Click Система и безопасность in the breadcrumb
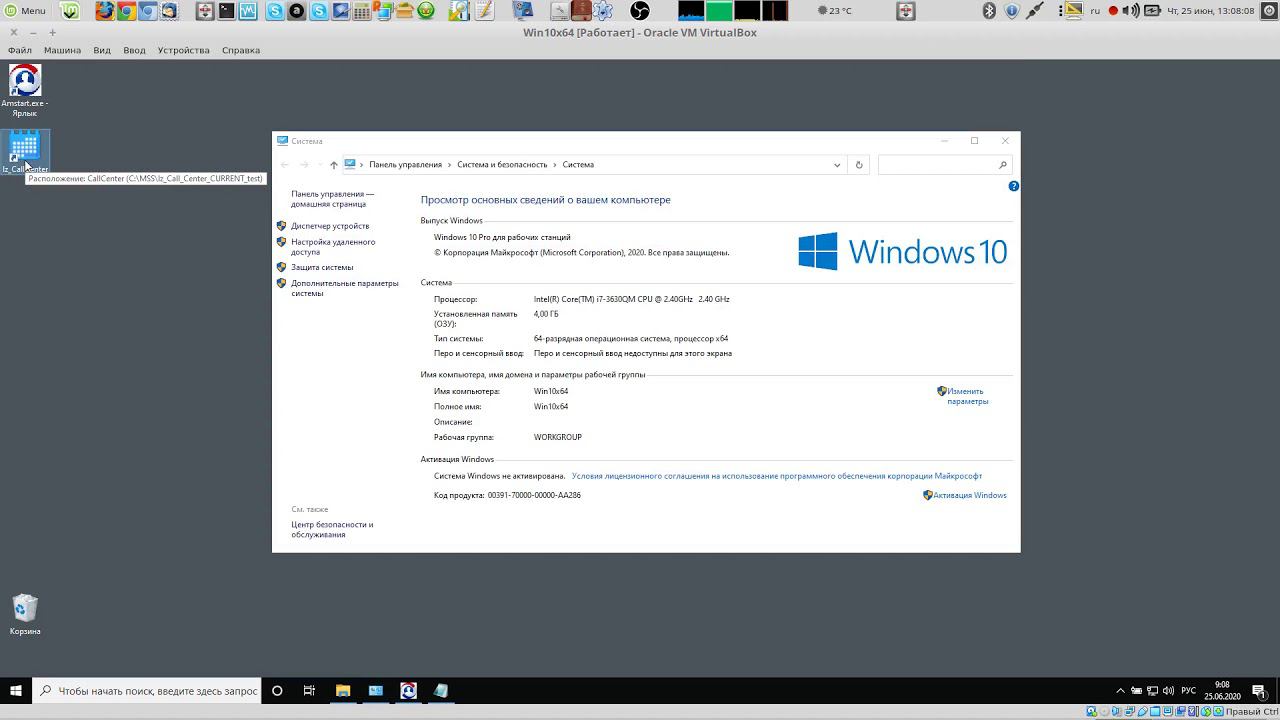Image resolution: width=1280 pixels, height=720 pixels. (502, 165)
